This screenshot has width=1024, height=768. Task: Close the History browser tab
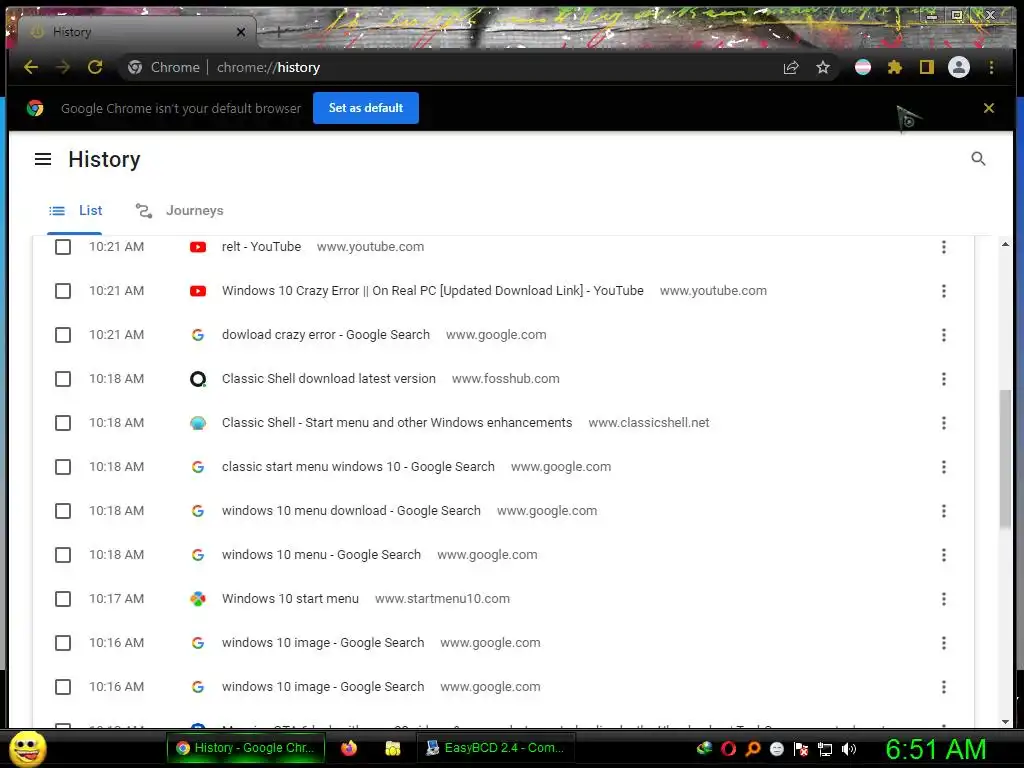tap(241, 32)
